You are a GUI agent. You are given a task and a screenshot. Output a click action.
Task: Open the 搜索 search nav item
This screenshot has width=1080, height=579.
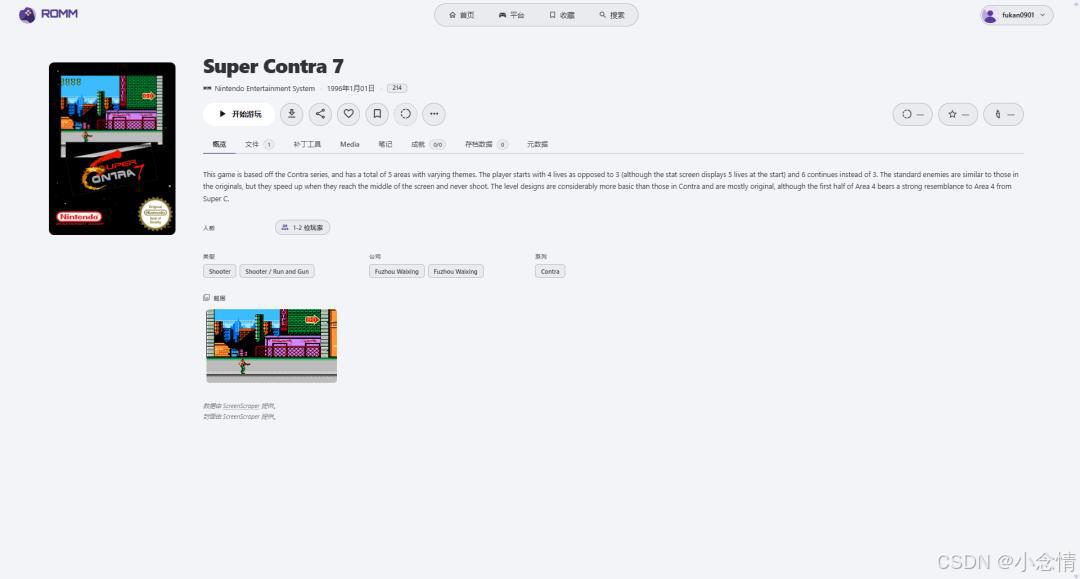pos(612,15)
